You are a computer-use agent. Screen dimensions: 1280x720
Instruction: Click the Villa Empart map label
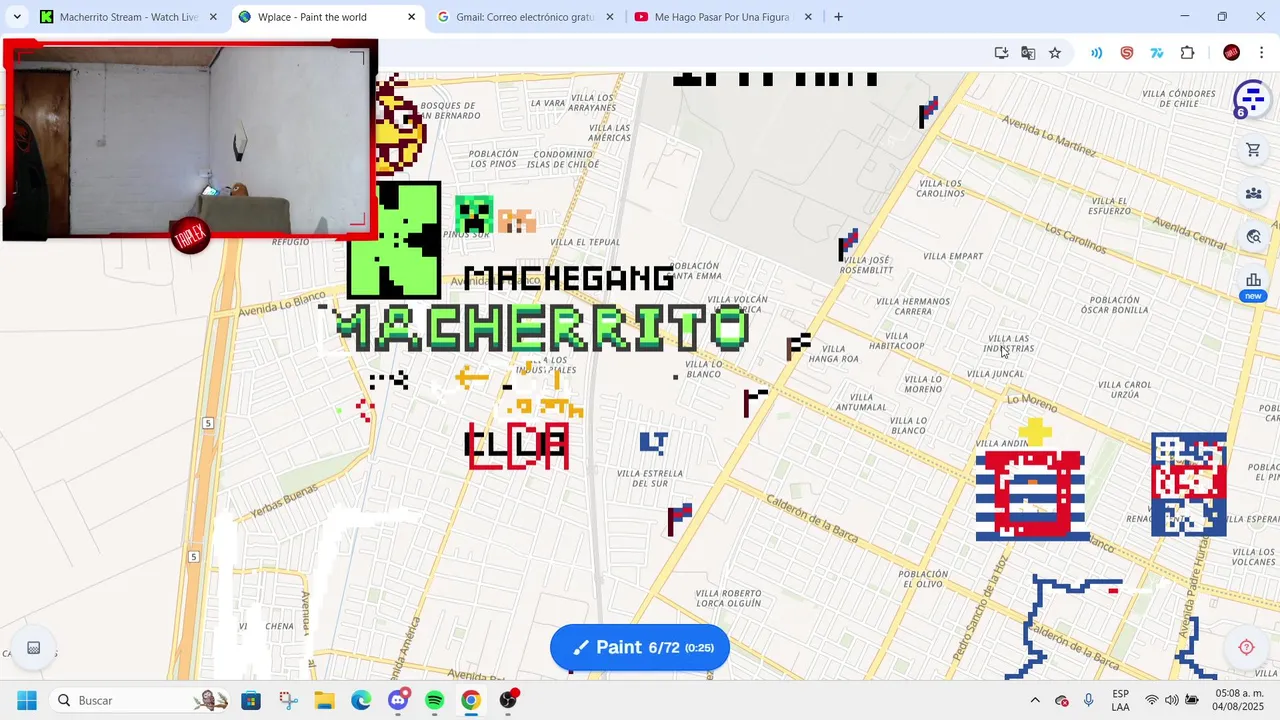953,256
